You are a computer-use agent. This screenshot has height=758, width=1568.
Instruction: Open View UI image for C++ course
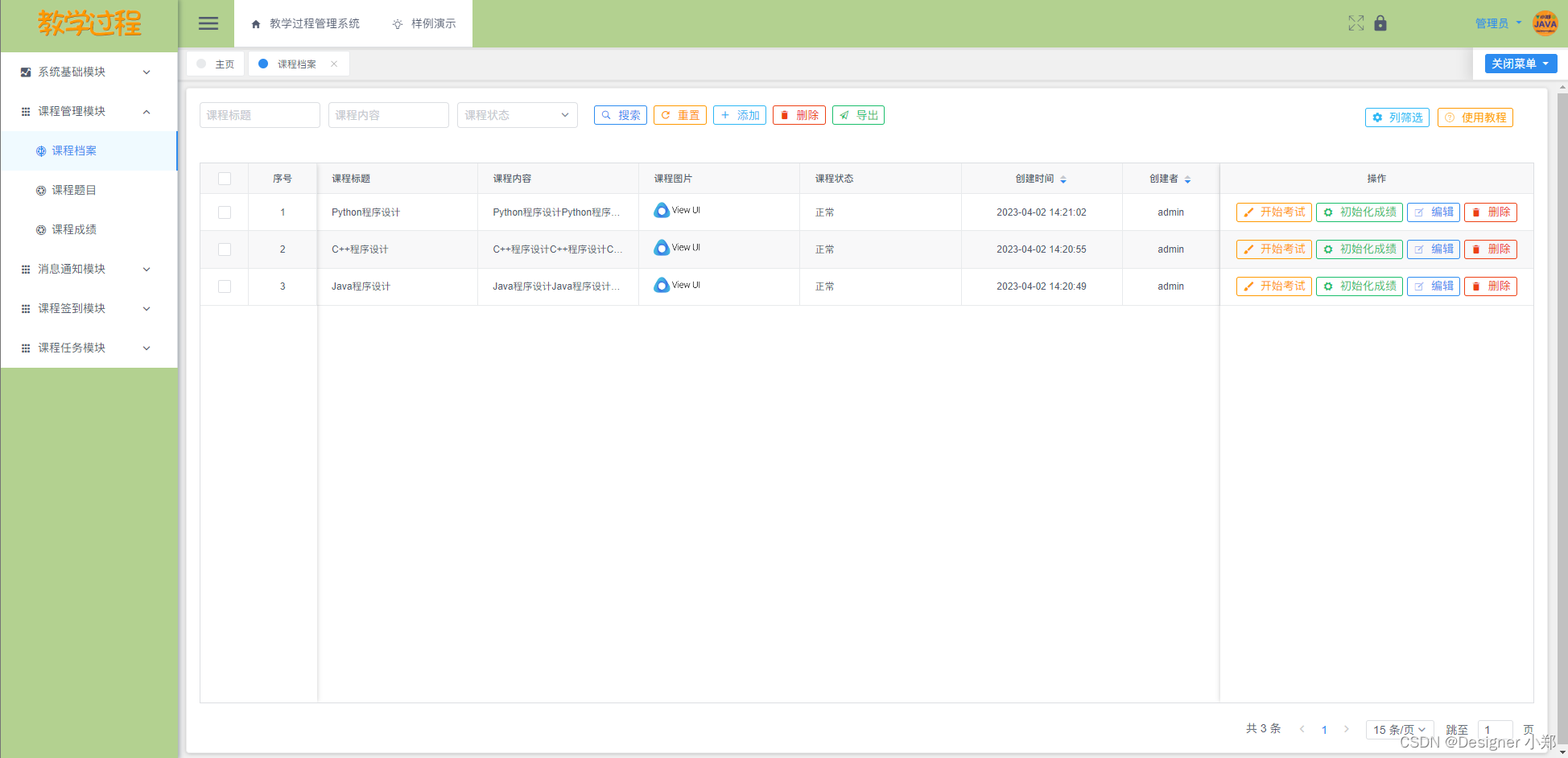[x=677, y=247]
